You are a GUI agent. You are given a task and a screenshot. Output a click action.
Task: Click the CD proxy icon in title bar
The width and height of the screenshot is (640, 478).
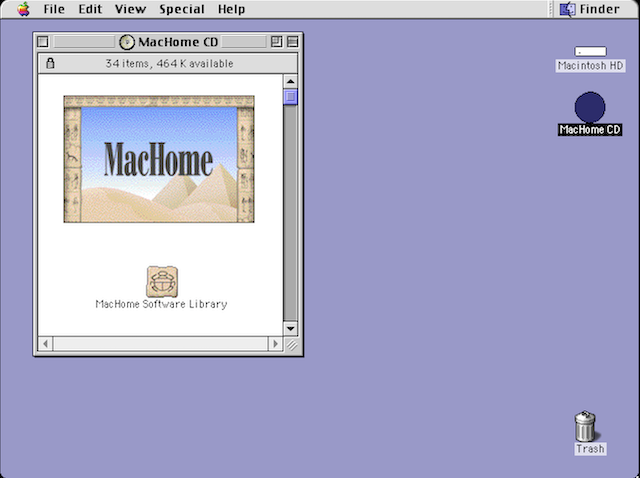pyautogui.click(x=127, y=42)
